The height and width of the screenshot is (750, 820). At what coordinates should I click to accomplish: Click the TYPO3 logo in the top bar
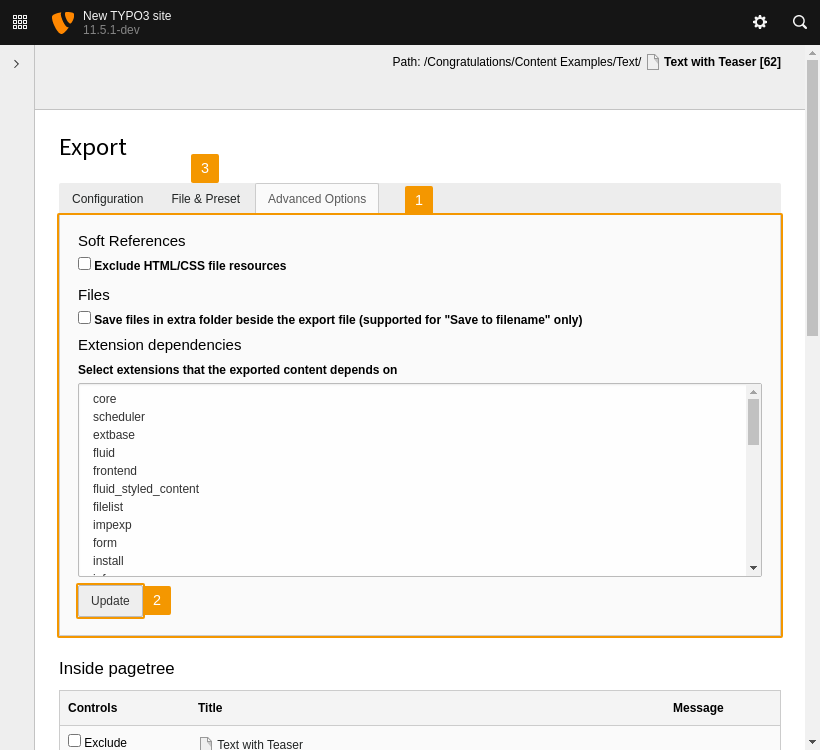point(62,22)
